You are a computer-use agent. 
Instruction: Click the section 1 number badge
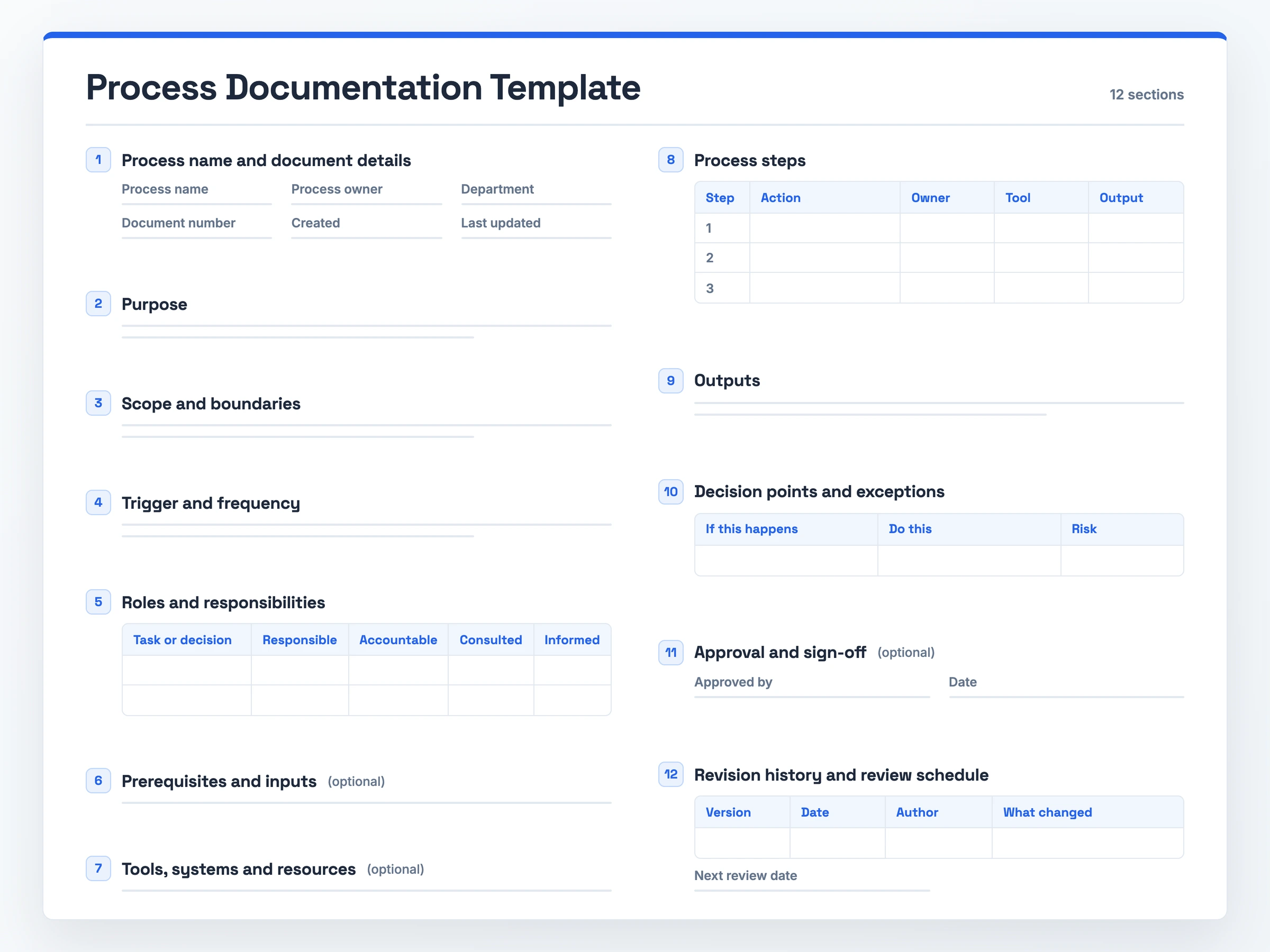[x=98, y=160]
